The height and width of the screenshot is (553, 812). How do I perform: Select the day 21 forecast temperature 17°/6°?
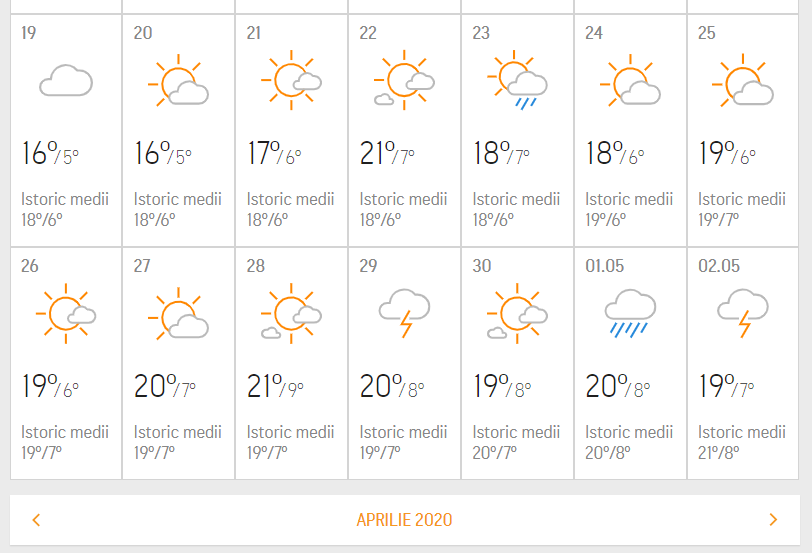click(274, 154)
